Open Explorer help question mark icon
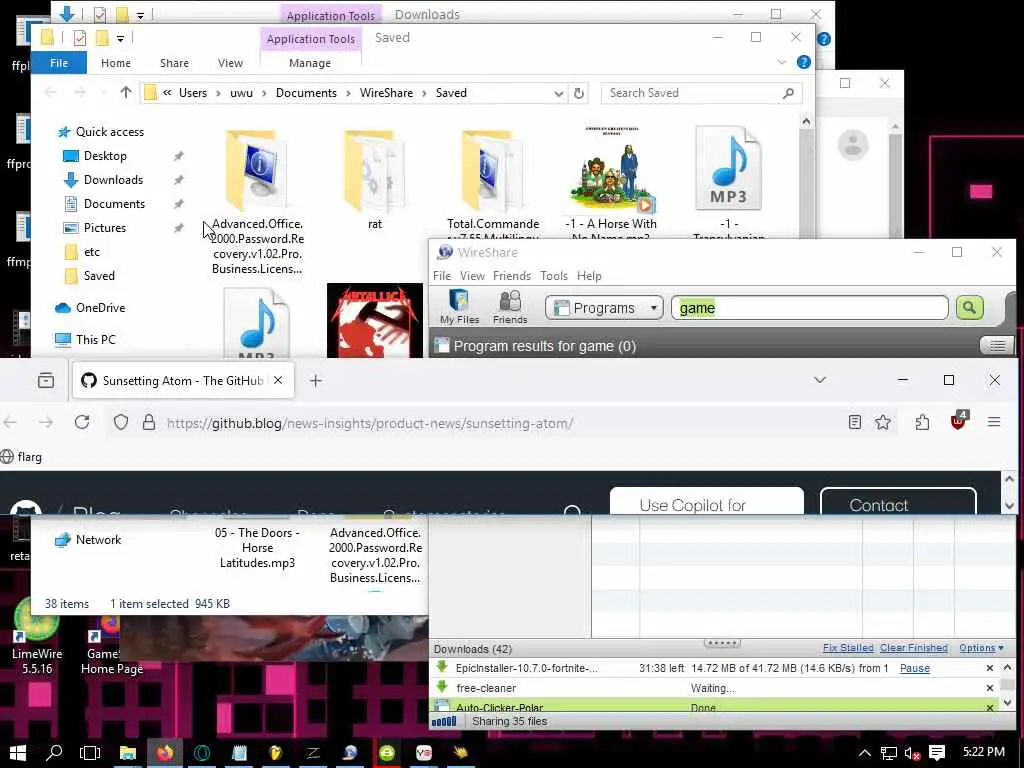 [x=803, y=62]
